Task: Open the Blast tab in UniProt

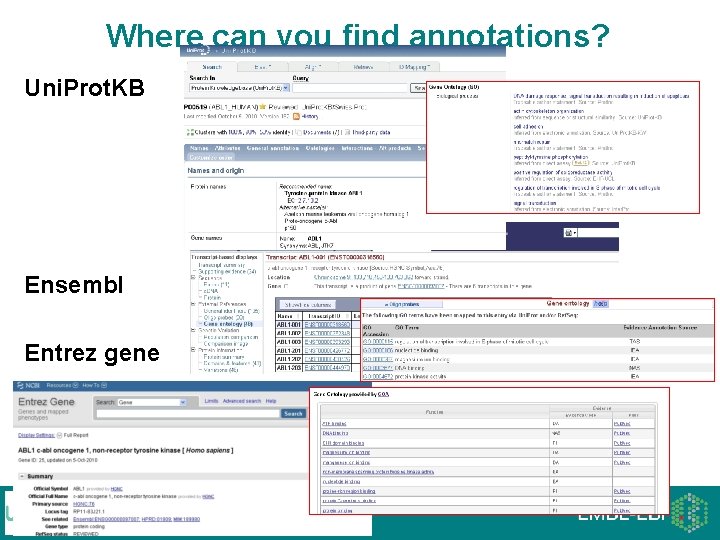Action: coord(263,67)
